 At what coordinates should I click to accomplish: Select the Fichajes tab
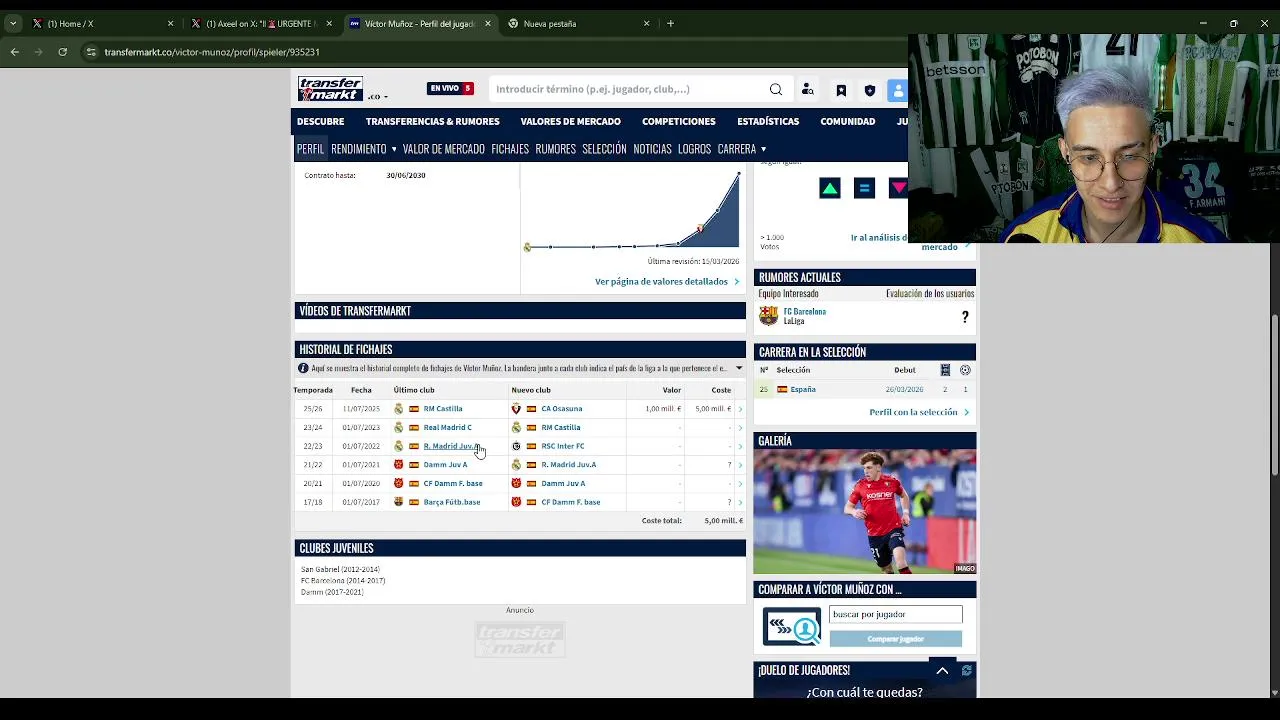510,149
